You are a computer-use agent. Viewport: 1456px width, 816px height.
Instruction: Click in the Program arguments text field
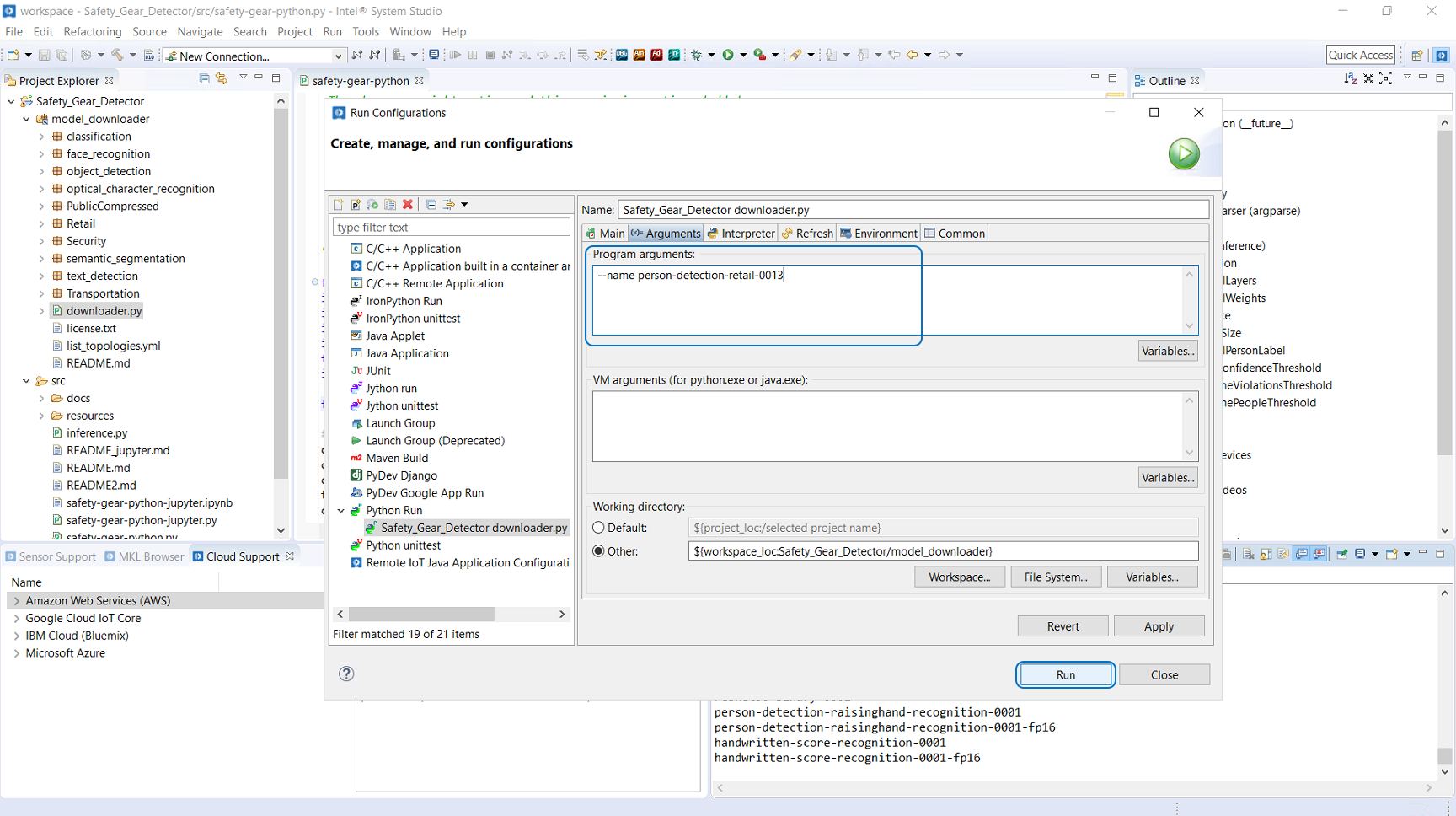point(895,300)
